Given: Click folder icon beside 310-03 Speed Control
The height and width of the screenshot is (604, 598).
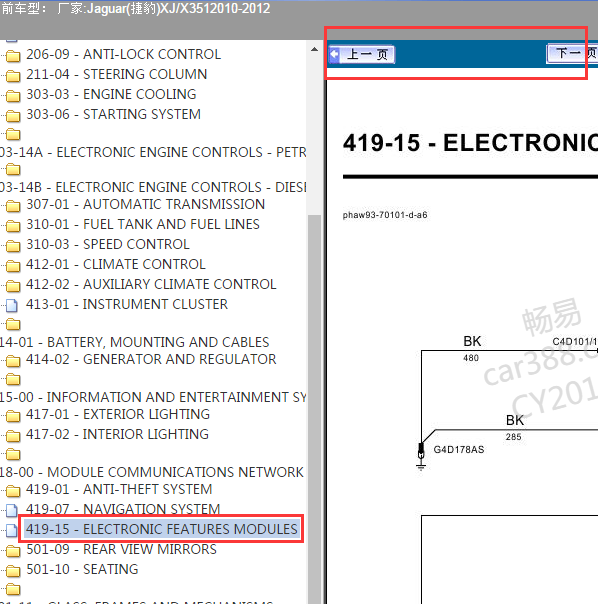Looking at the screenshot, I should 13,247.
